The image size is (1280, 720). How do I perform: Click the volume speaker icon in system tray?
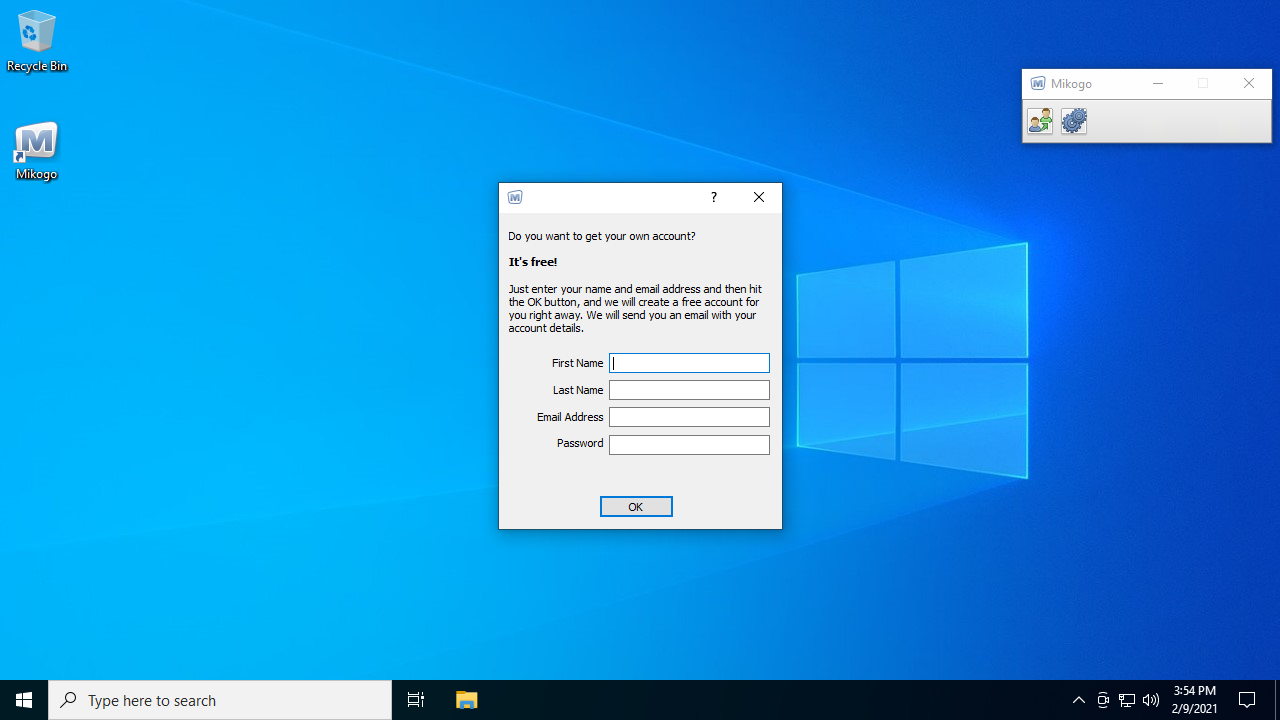(1151, 700)
